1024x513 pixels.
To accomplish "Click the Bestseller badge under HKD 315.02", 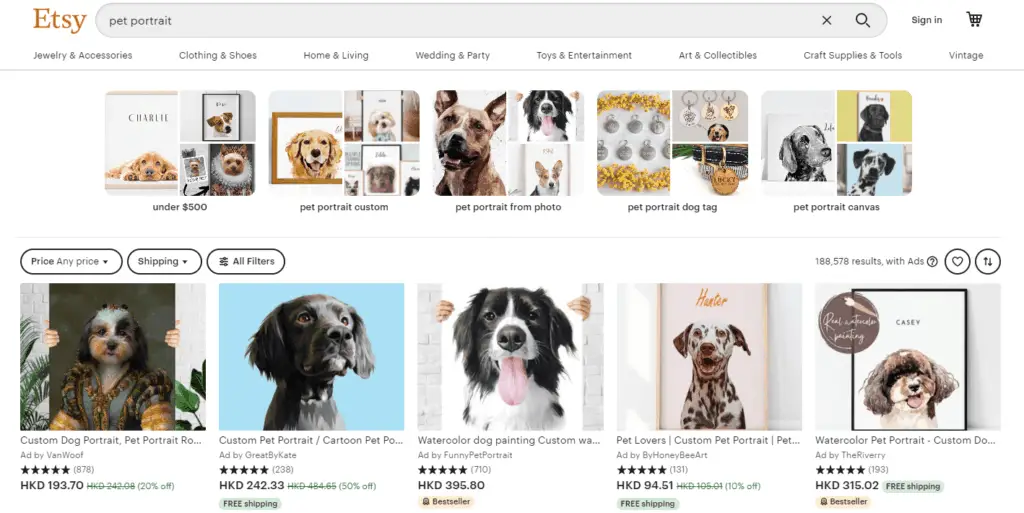I will 843,502.
